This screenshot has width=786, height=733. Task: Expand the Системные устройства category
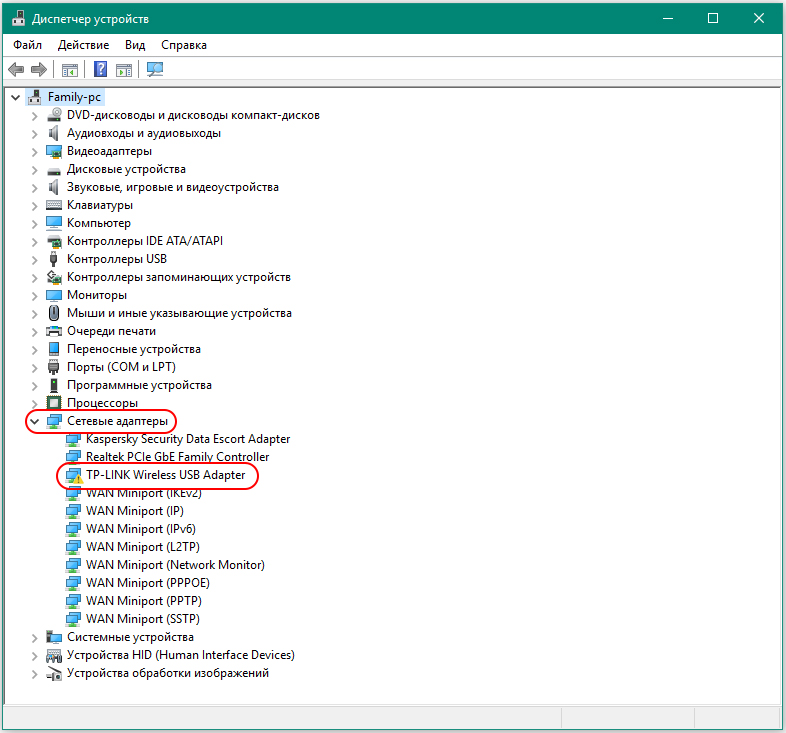[34, 638]
